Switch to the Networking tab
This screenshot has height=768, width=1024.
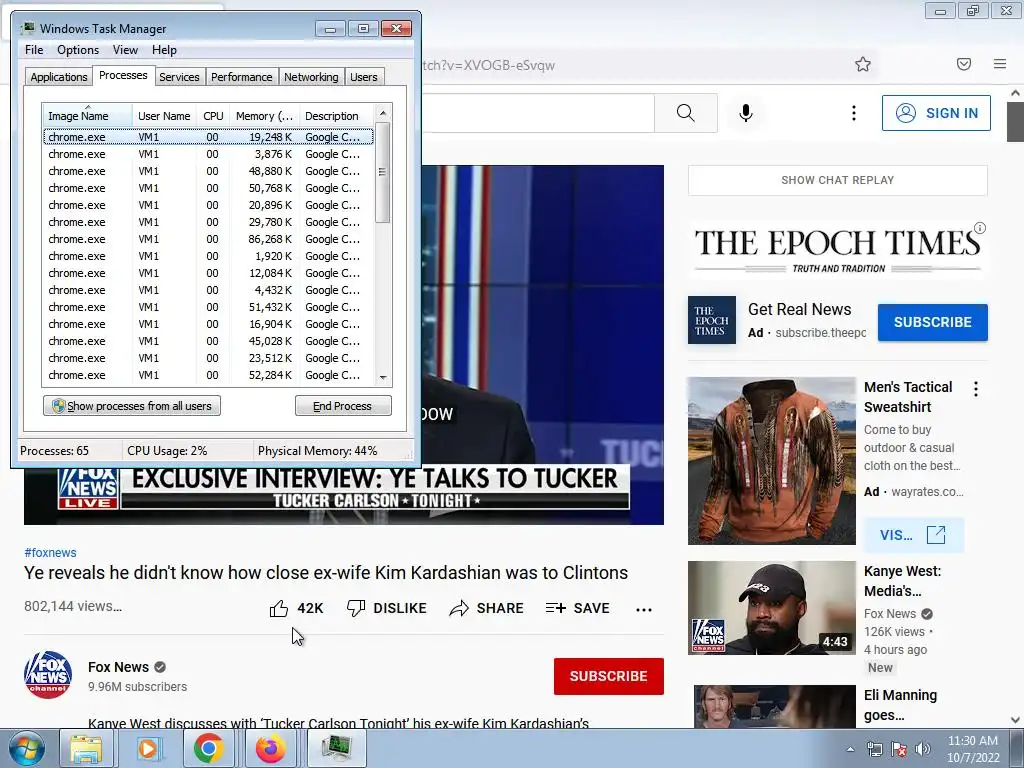(x=311, y=77)
